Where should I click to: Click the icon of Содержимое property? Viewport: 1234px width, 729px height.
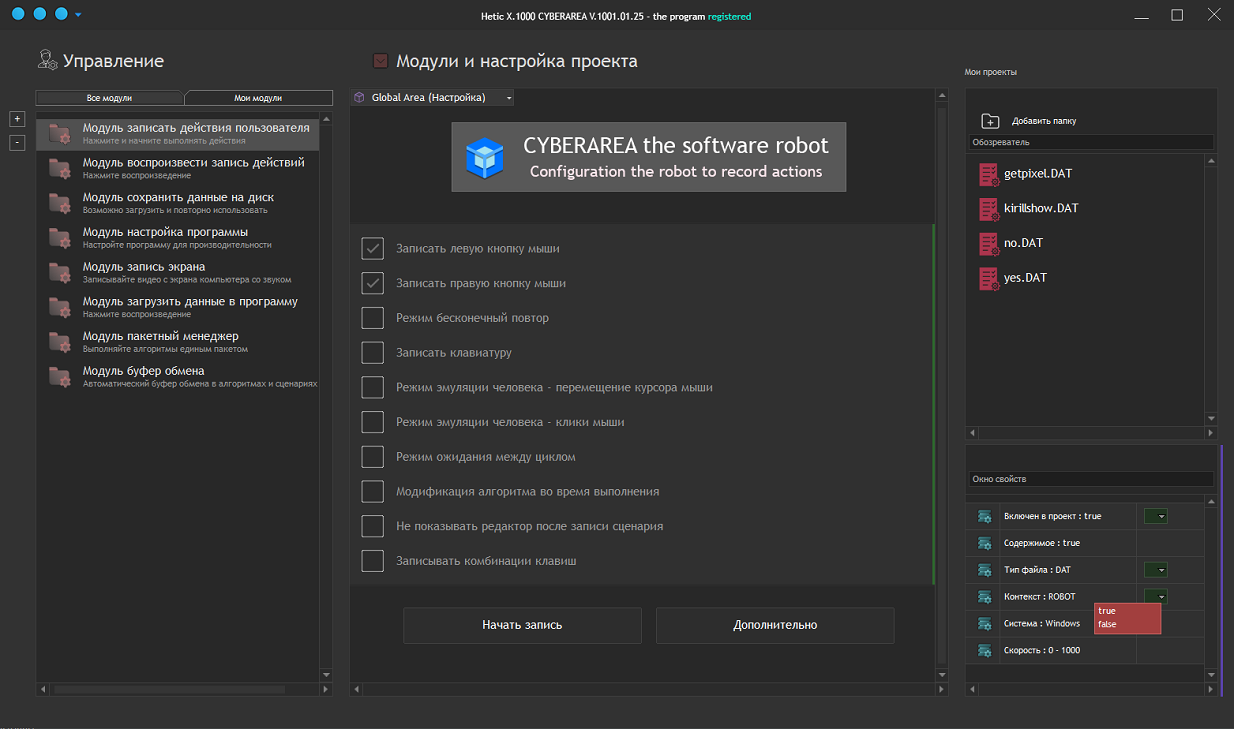click(x=985, y=543)
